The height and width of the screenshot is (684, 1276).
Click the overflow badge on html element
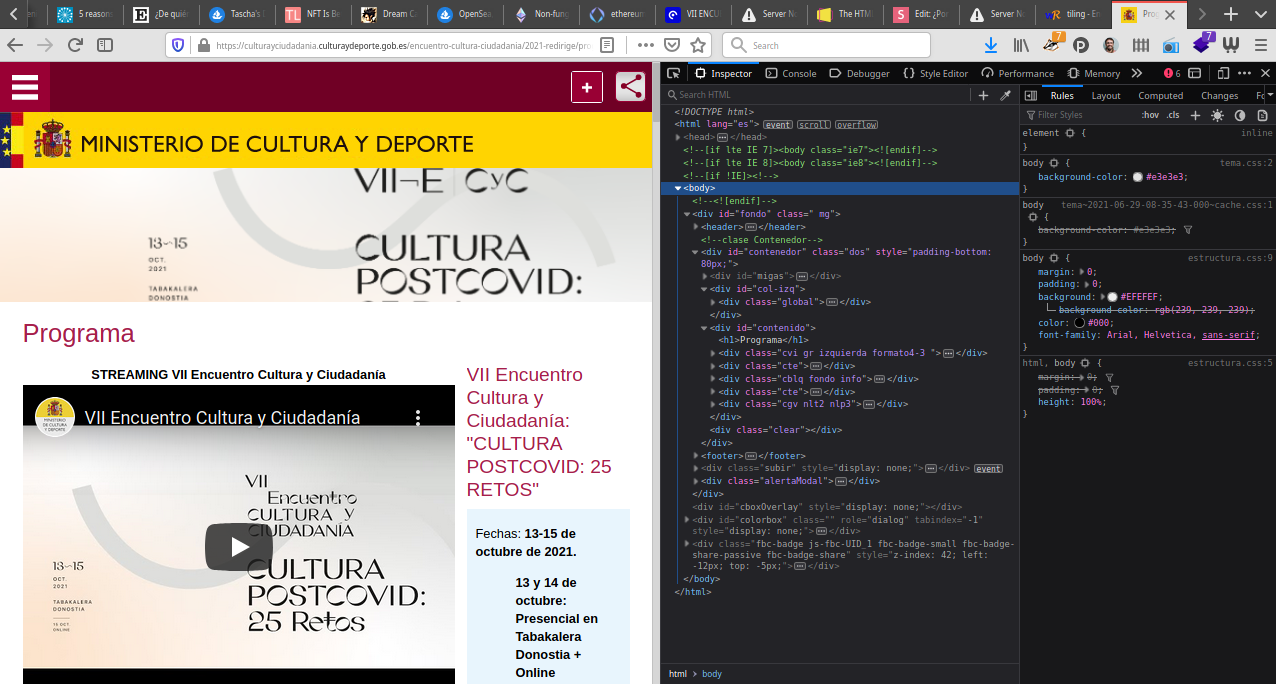coord(856,125)
